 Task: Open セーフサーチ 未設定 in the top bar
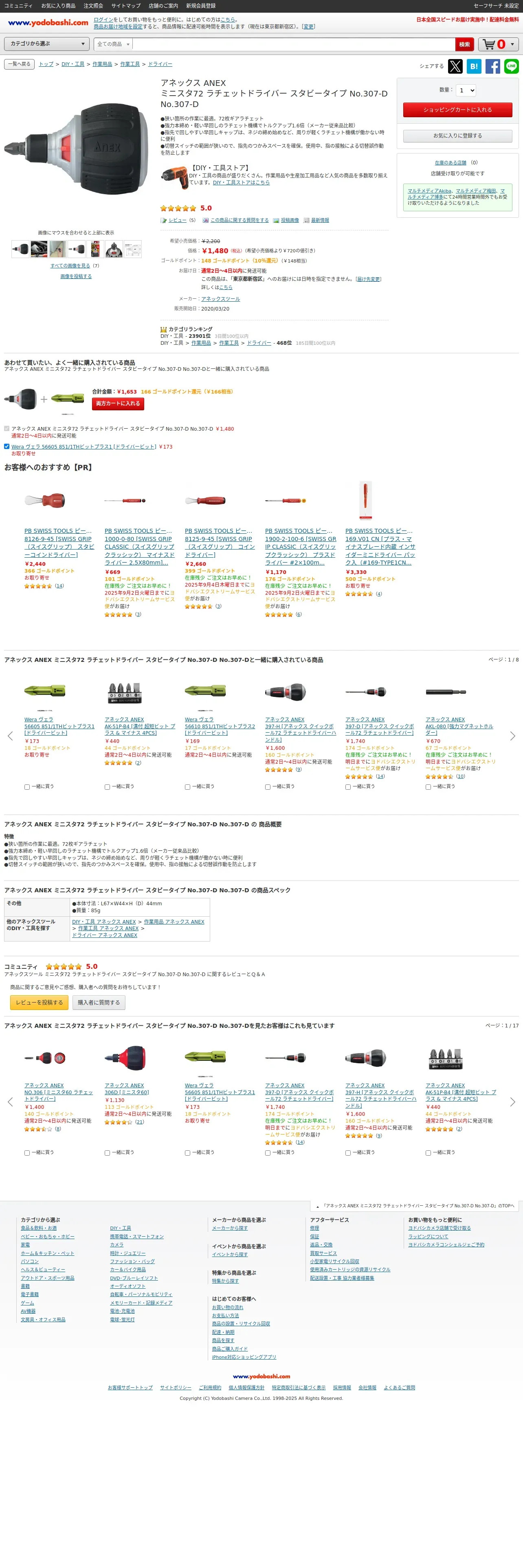coord(496,6)
